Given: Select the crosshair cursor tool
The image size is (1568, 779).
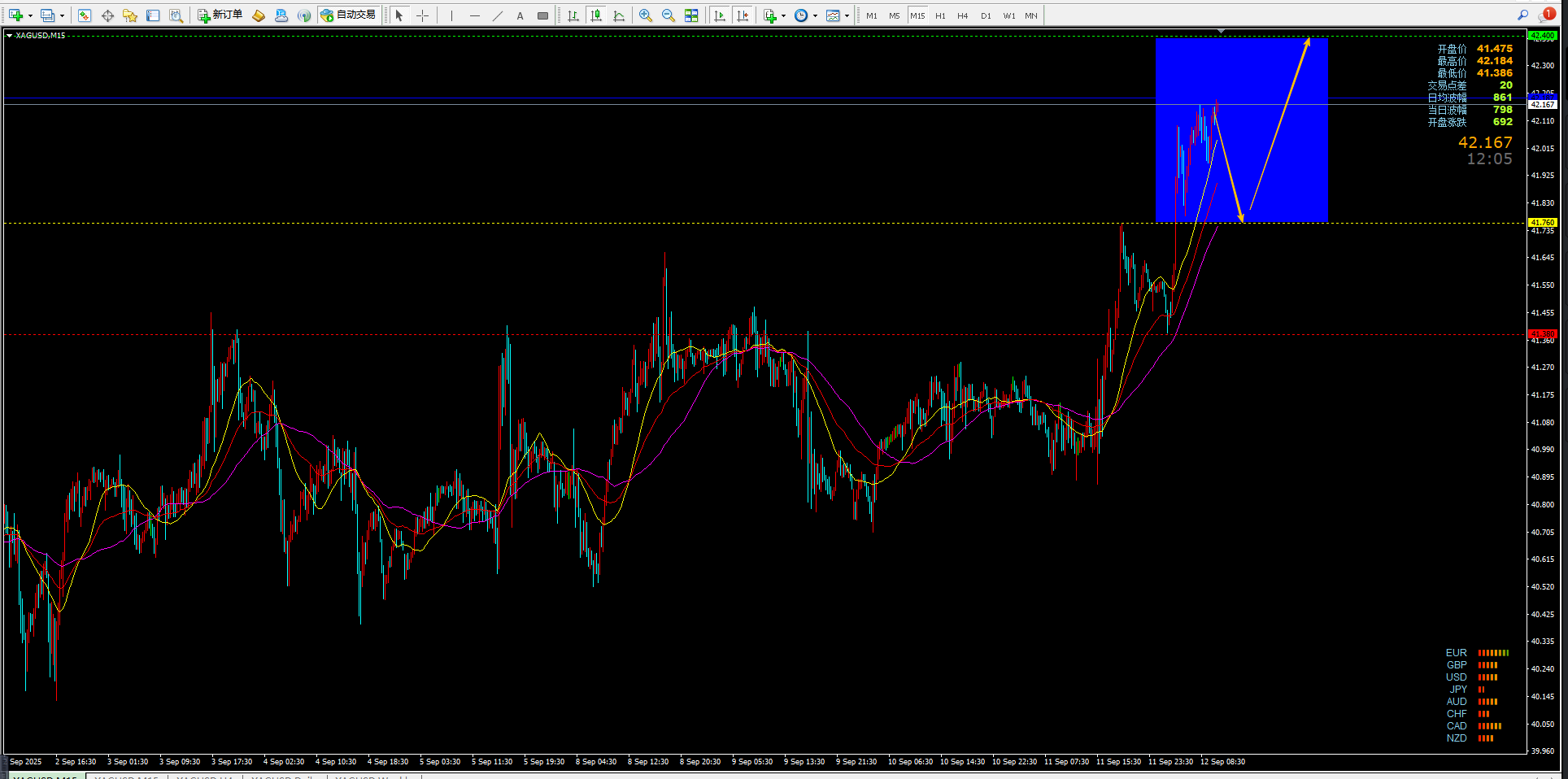Looking at the screenshot, I should tap(422, 15).
